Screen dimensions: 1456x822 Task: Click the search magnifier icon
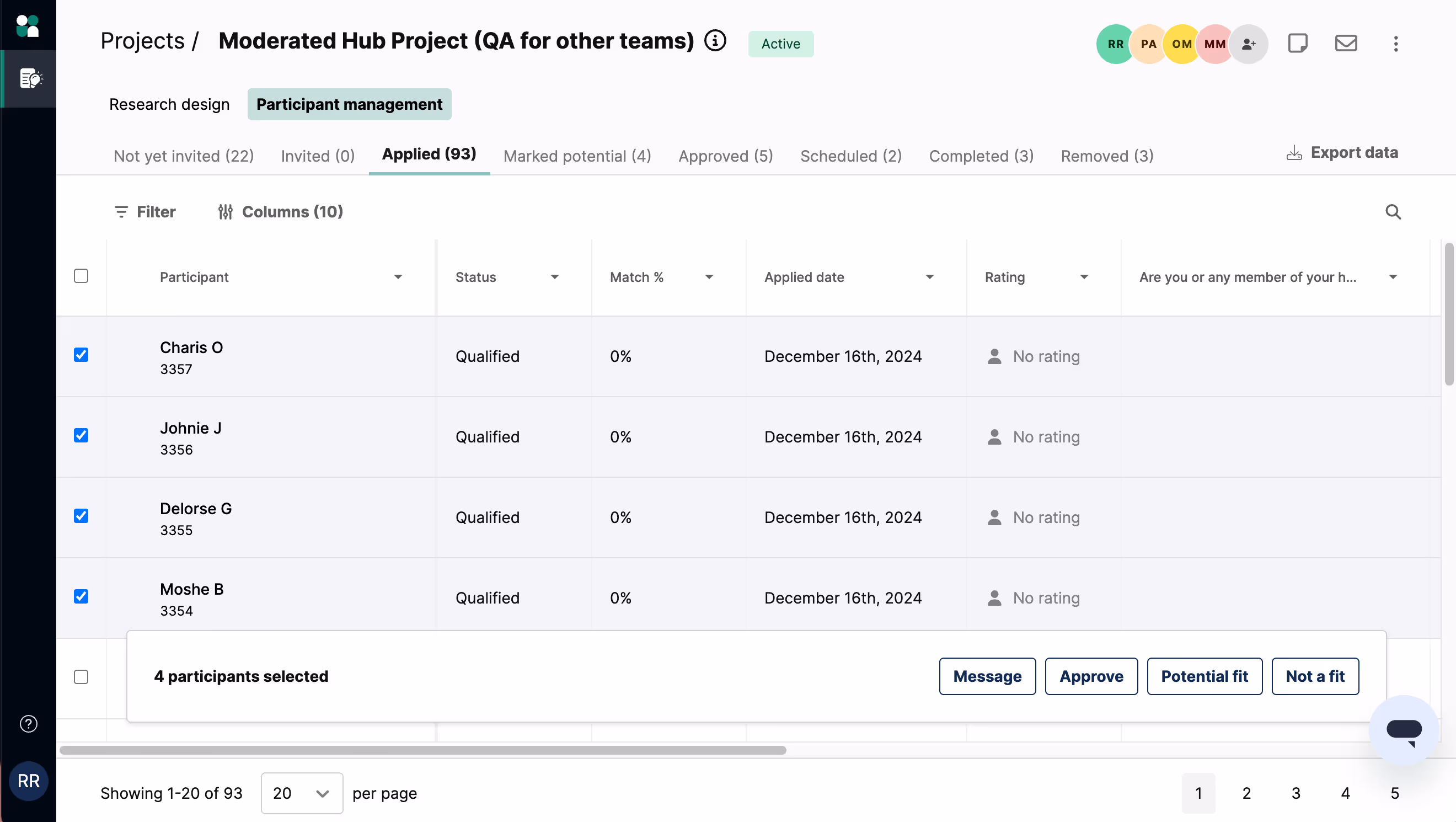click(1393, 212)
